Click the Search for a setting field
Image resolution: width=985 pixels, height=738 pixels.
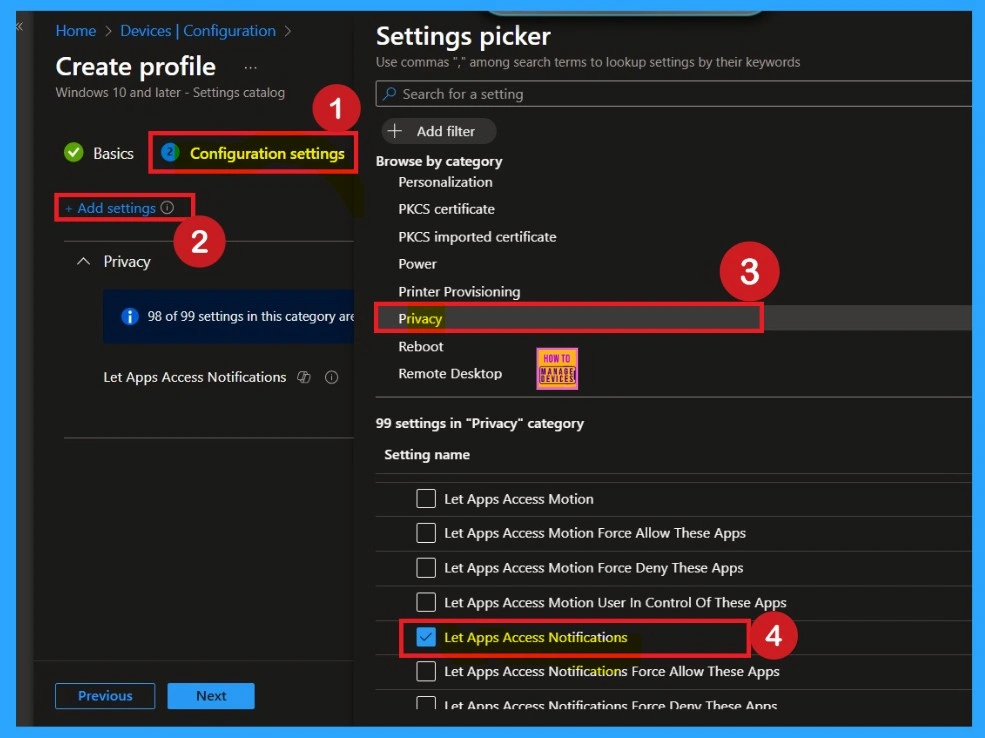coord(680,94)
